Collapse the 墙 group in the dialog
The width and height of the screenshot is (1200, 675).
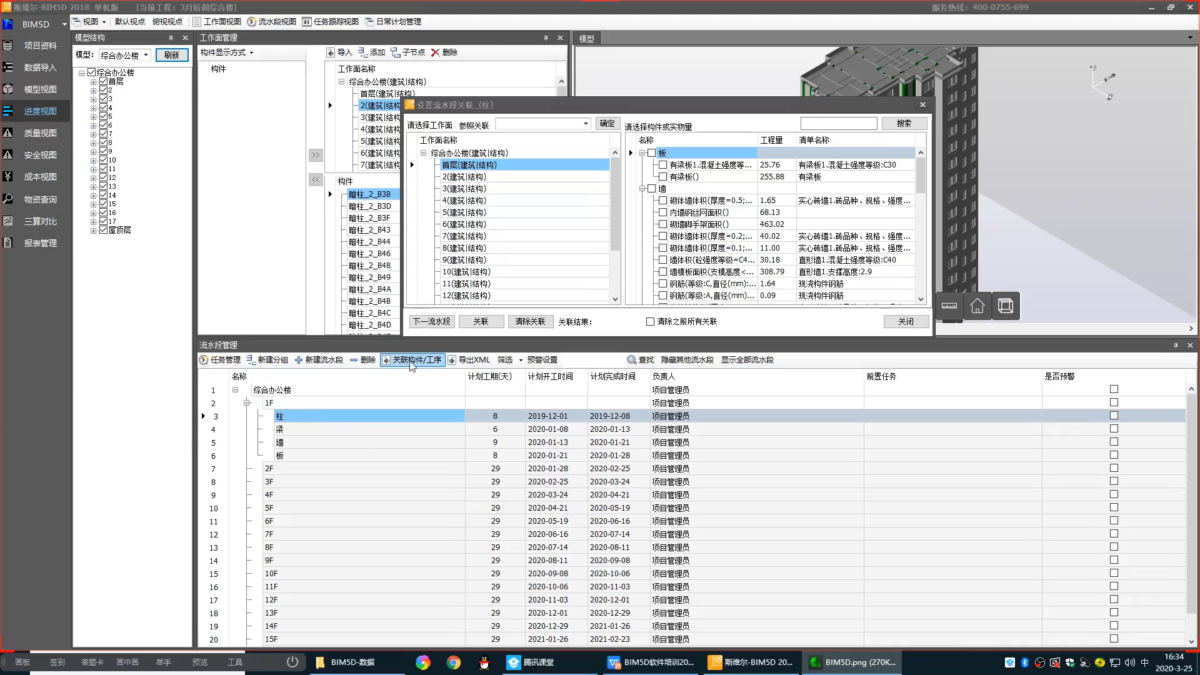(643, 188)
